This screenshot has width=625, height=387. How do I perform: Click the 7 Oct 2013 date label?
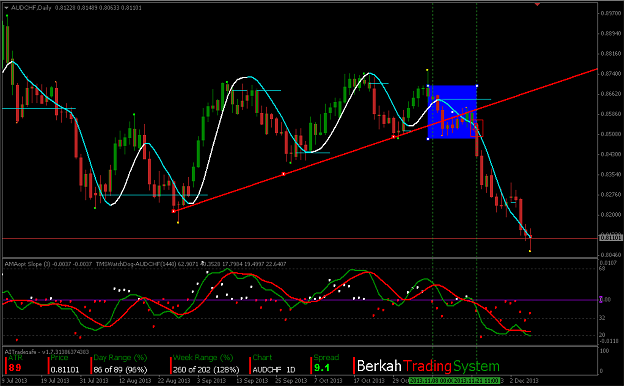click(x=328, y=381)
